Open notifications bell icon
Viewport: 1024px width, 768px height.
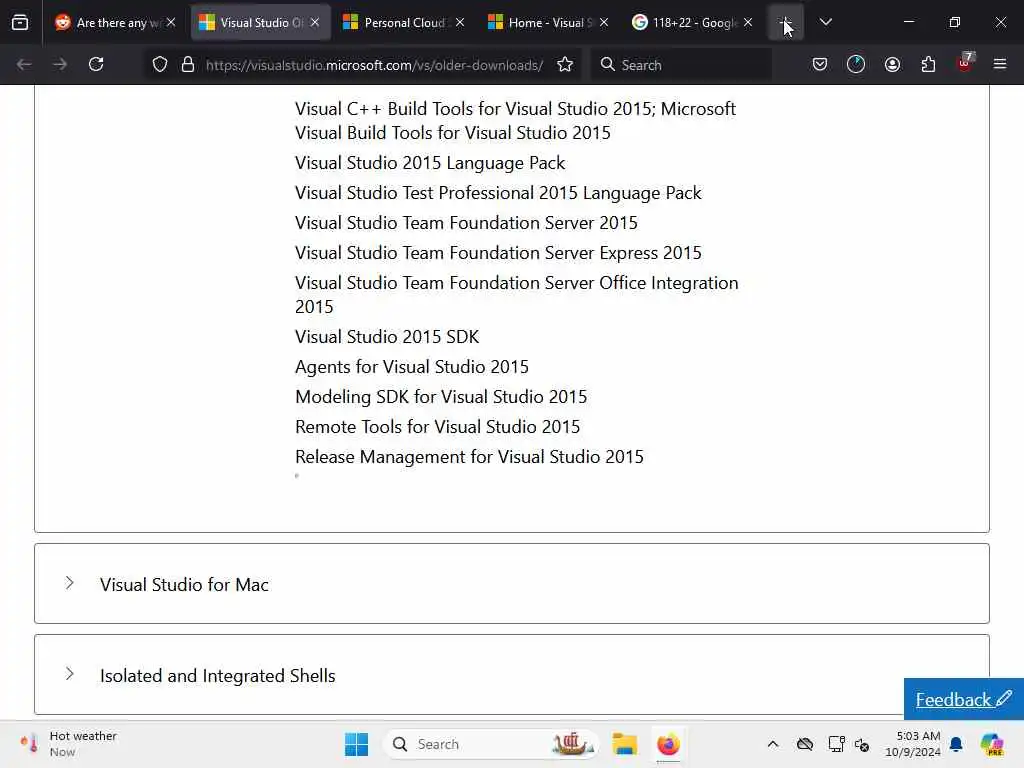956,744
